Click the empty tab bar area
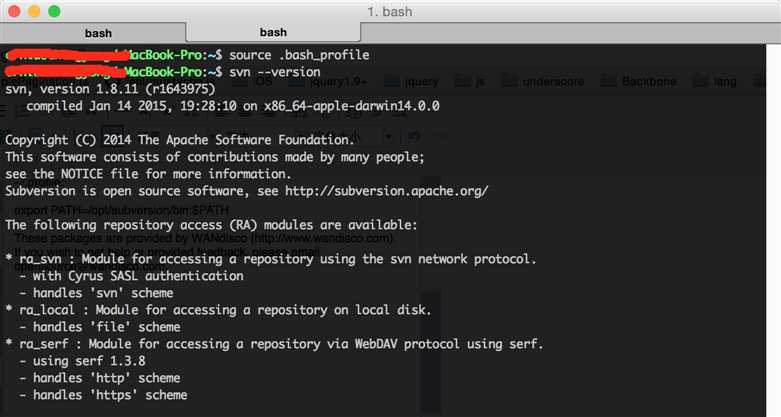 pos(571,32)
